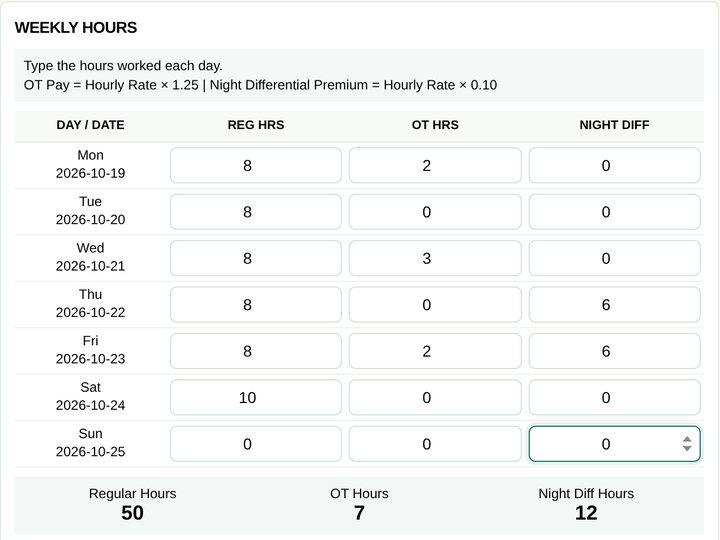
Task: Click the up arrow of Sunday Night Diff stepper
Action: coord(687,439)
